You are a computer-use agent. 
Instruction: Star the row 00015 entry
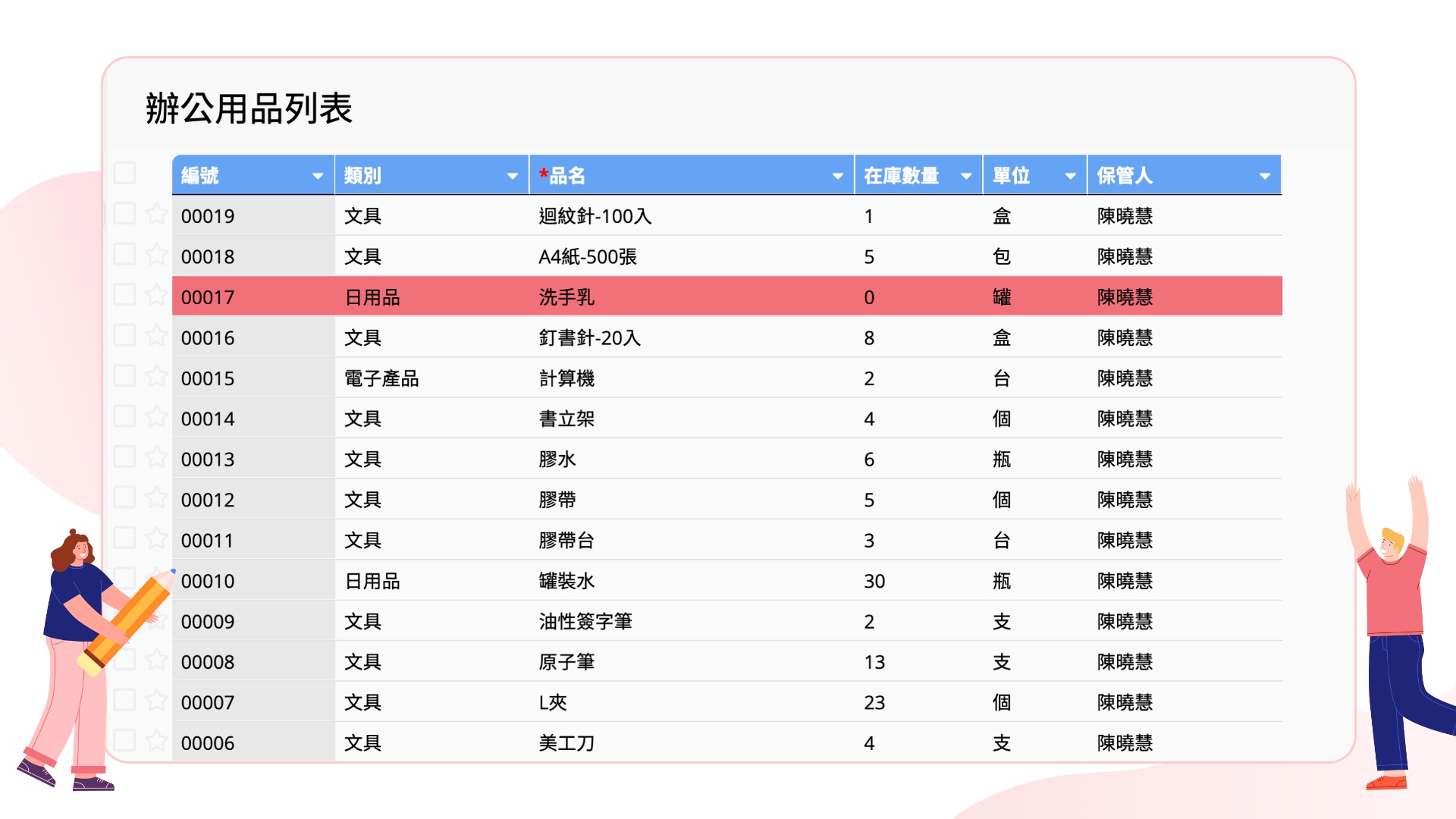[x=156, y=377]
